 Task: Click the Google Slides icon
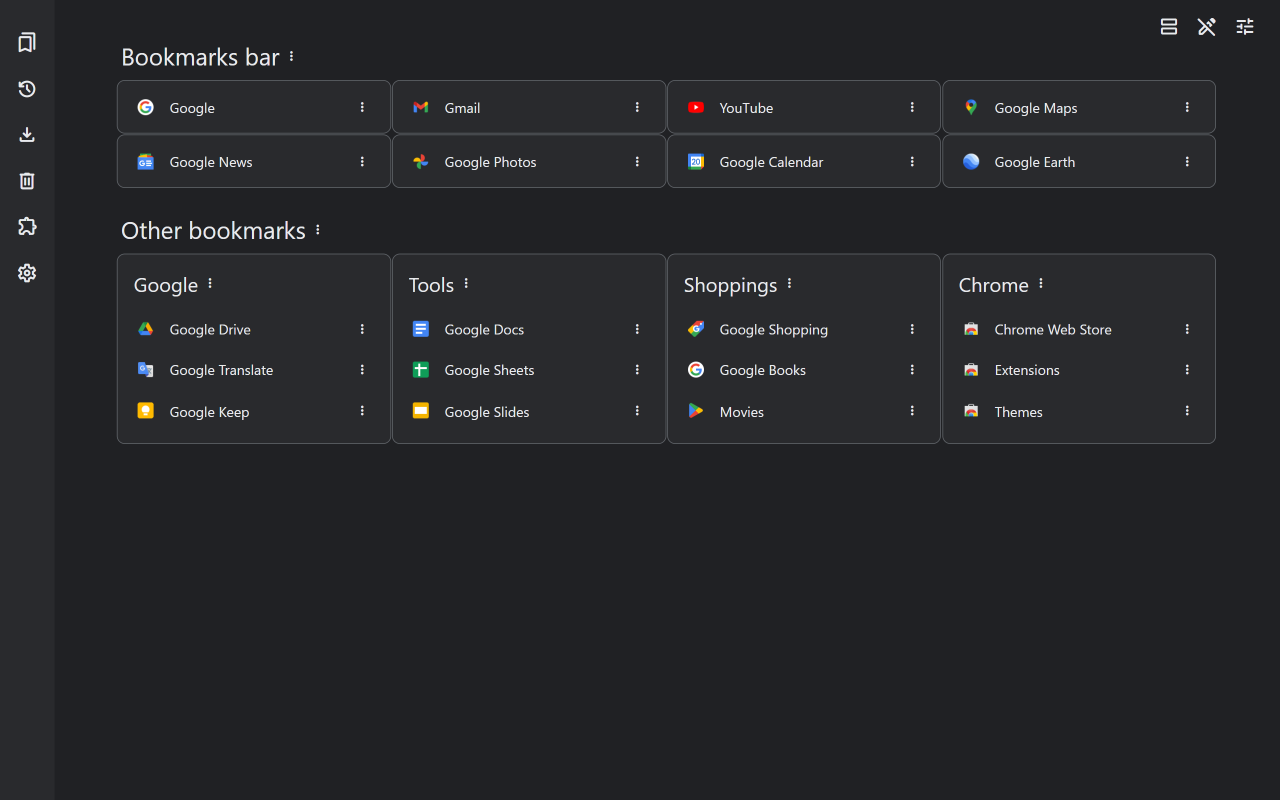pyautogui.click(x=421, y=411)
